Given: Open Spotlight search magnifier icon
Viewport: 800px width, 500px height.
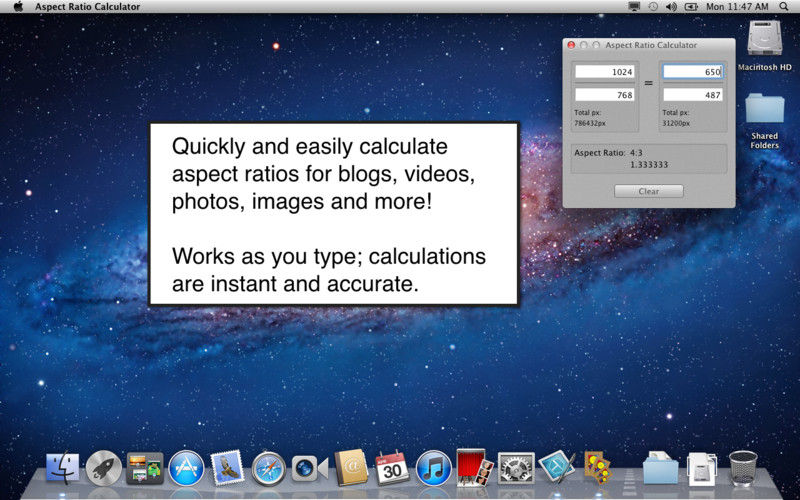Looking at the screenshot, I should point(786,7).
